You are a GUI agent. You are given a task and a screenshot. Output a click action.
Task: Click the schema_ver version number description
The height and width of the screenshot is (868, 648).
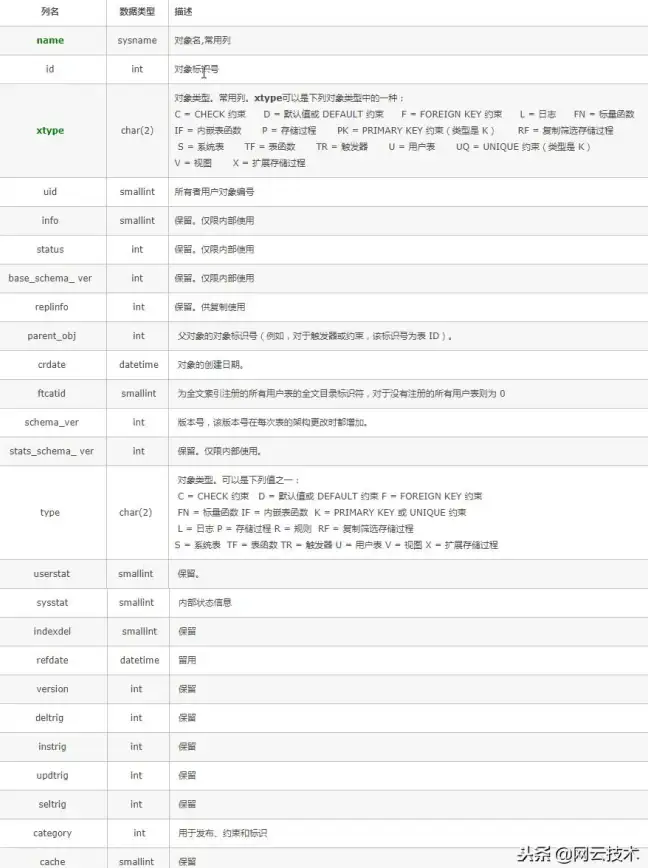(273, 422)
